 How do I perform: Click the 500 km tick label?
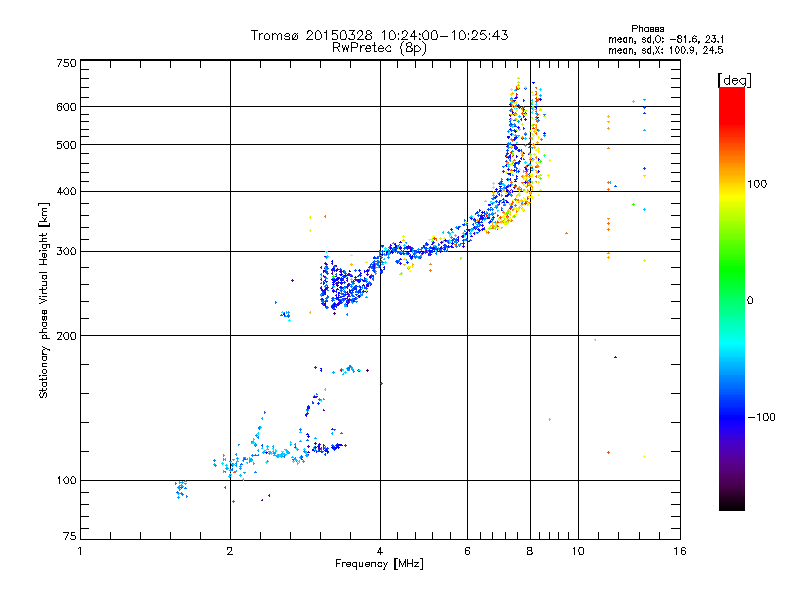[x=66, y=145]
